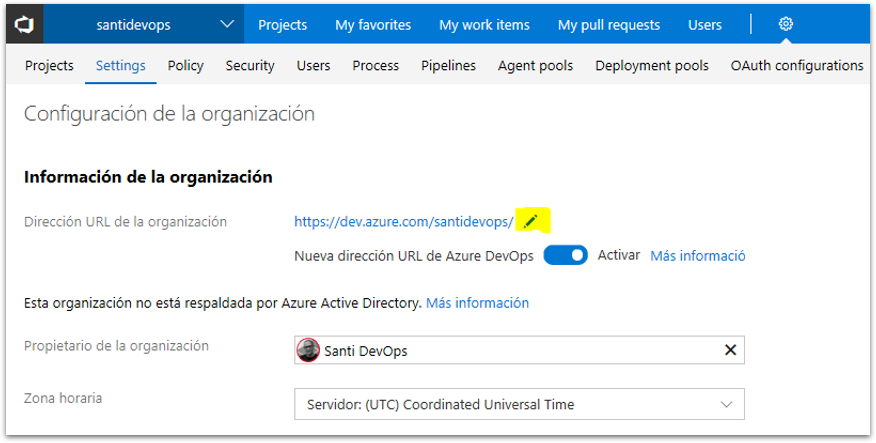
Task: Open the gear settings icon in header
Action: (785, 24)
